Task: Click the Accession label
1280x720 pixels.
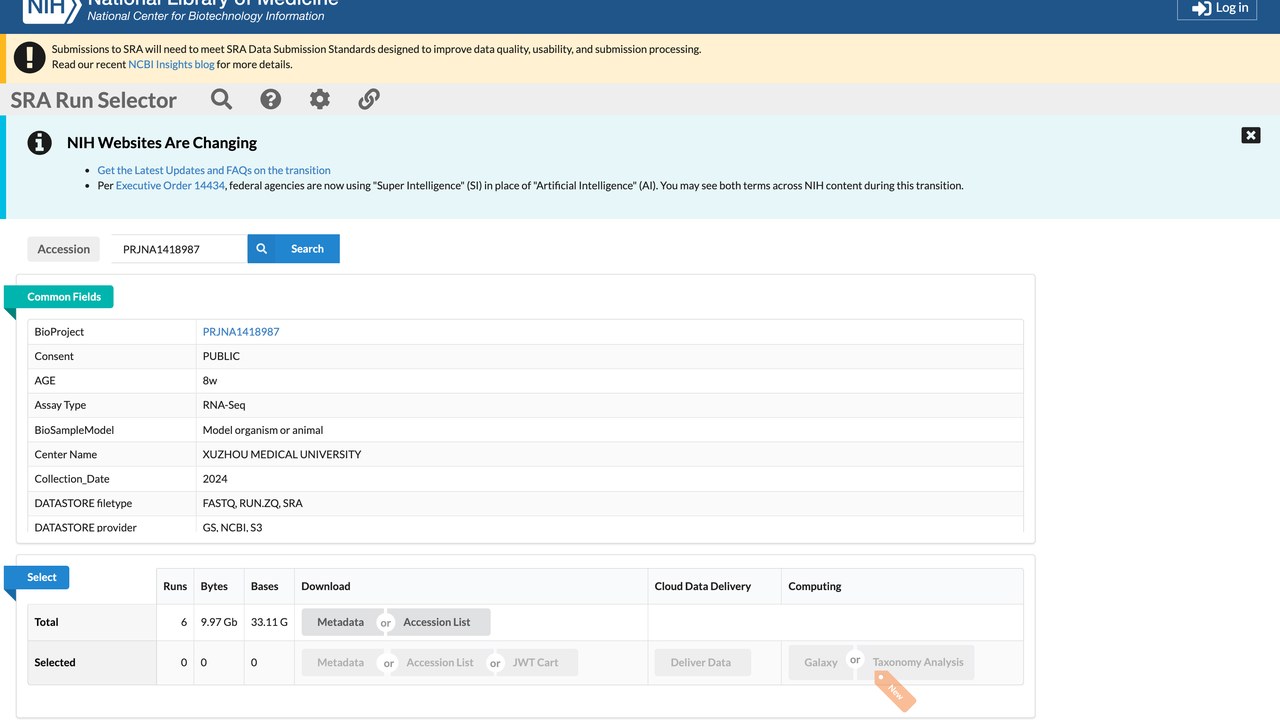Action: 64,249
